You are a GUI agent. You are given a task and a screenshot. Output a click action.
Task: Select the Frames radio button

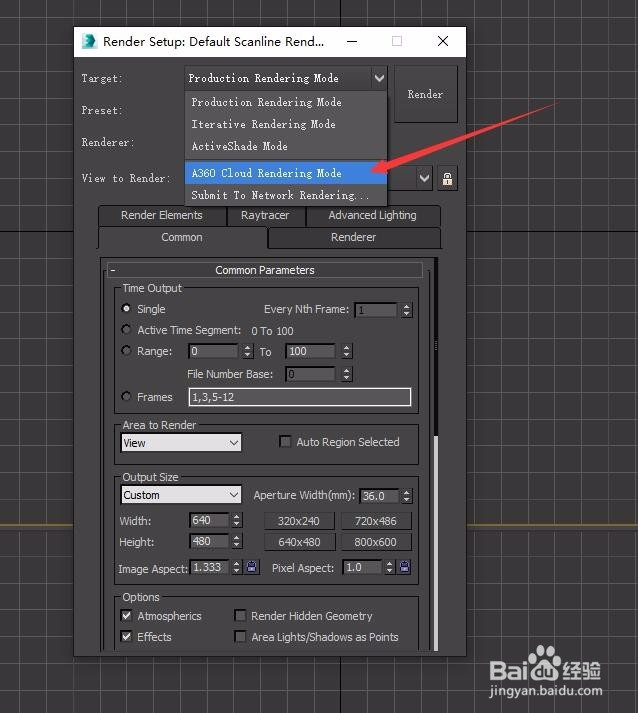click(x=126, y=396)
